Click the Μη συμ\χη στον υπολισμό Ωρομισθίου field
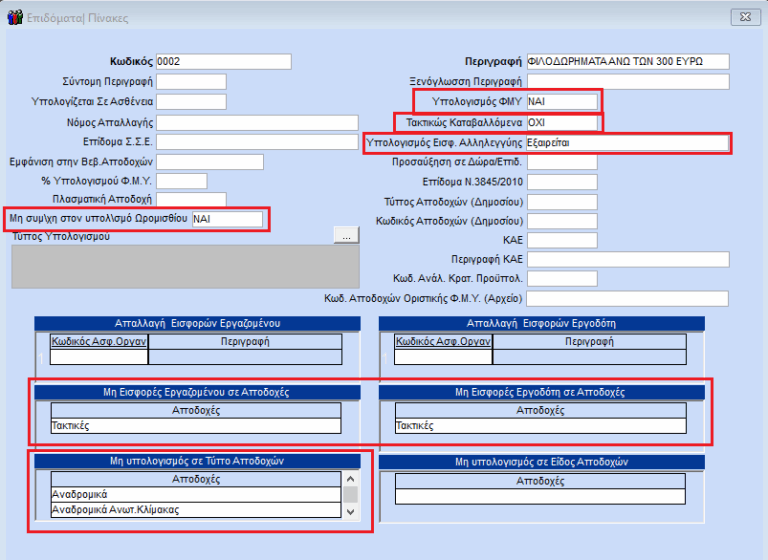 coord(226,219)
